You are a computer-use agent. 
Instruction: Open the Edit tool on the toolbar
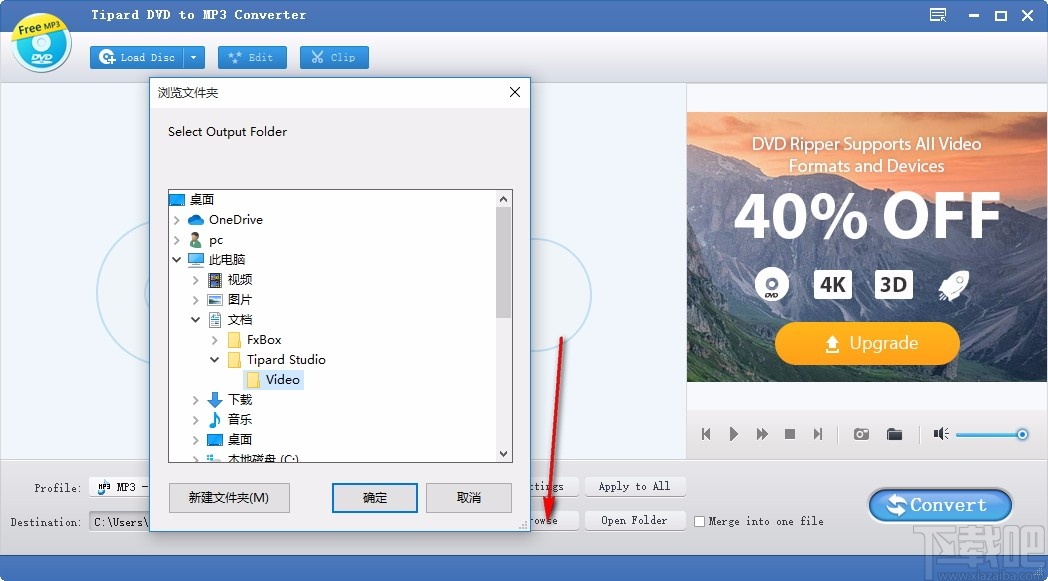coord(252,57)
